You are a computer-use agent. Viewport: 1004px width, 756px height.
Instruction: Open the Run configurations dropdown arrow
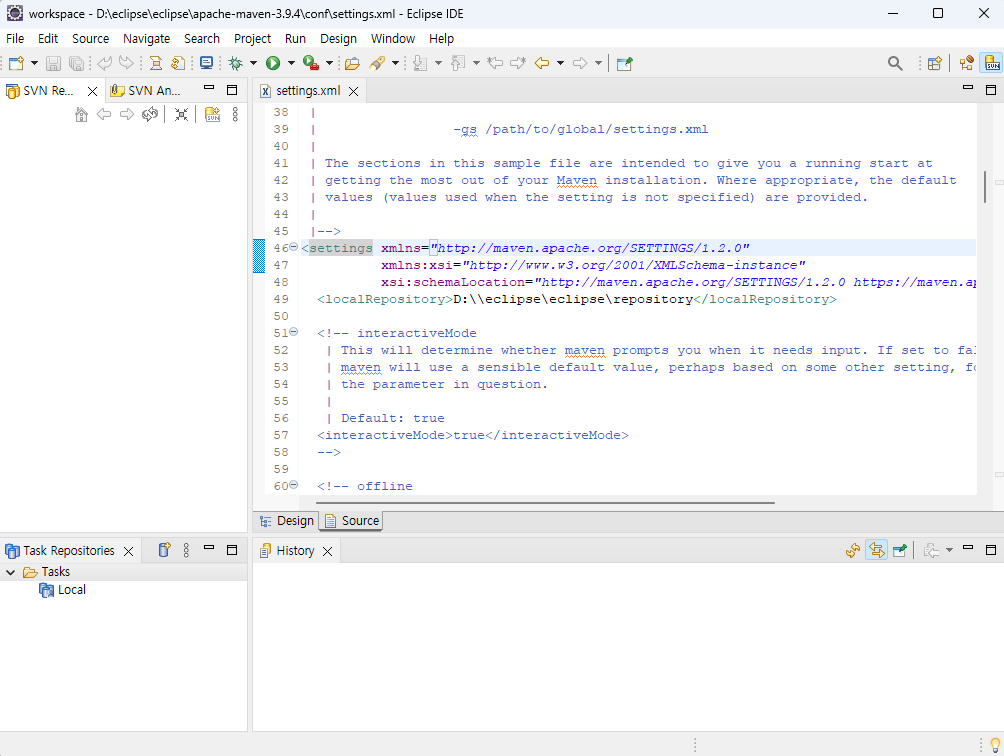tap(291, 63)
